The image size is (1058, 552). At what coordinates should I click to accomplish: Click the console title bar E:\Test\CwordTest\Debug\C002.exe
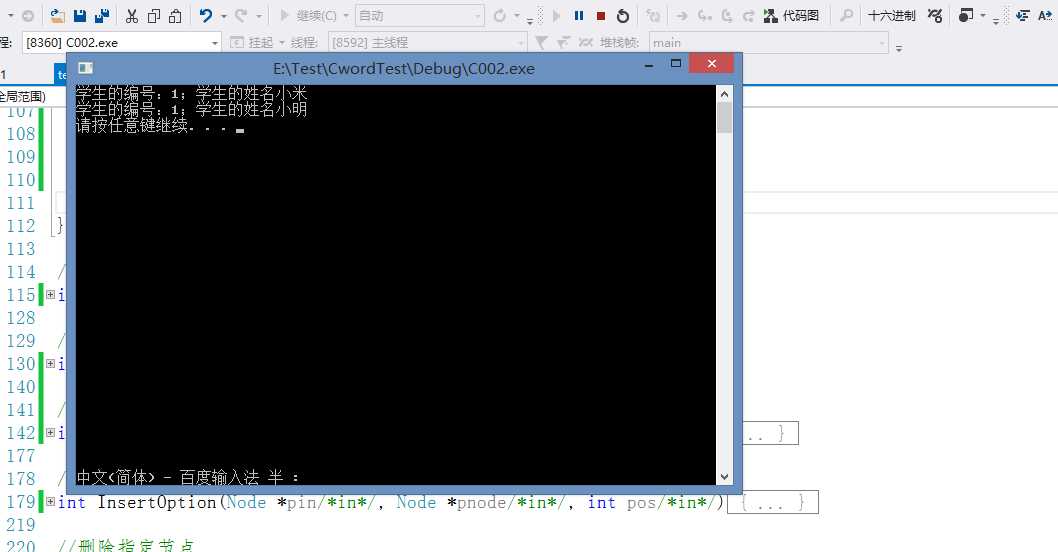(403, 68)
